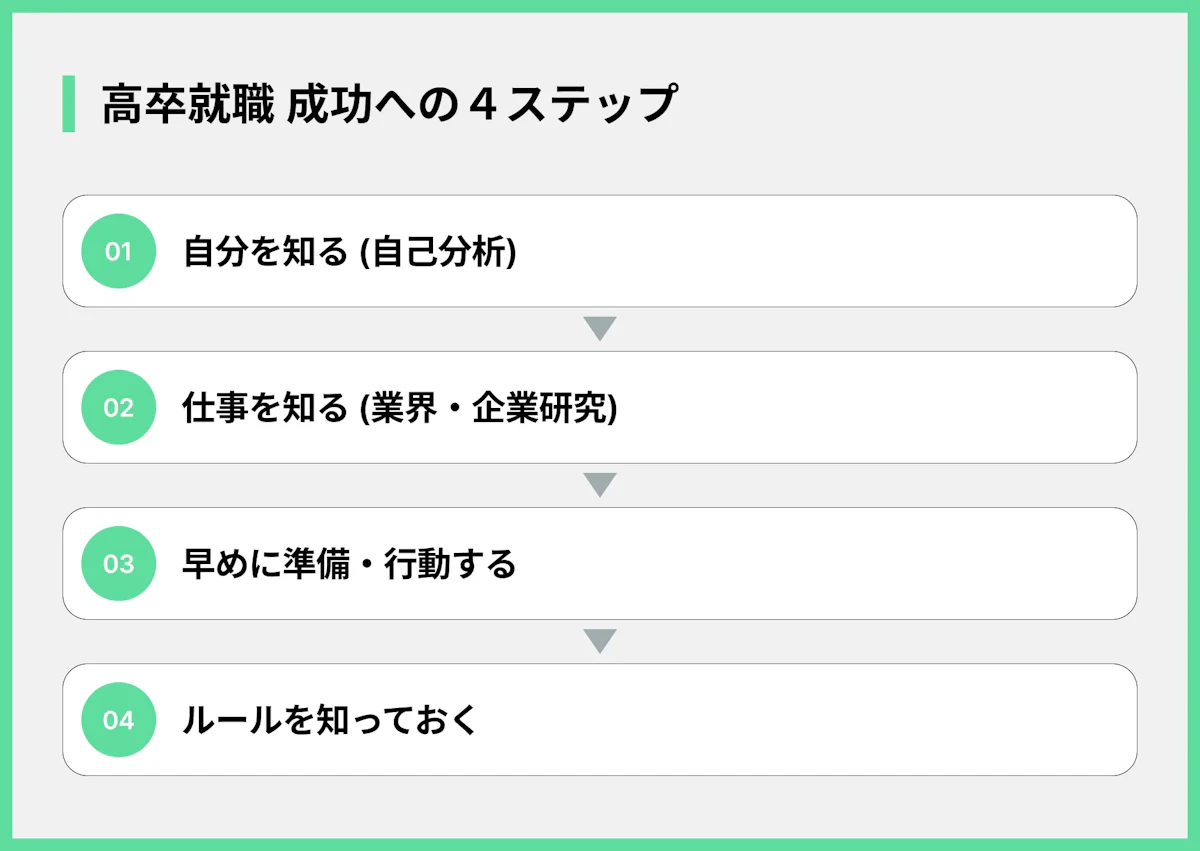Open the 'ルールを知っておく' step label
The height and width of the screenshot is (851, 1200).
coord(331,720)
